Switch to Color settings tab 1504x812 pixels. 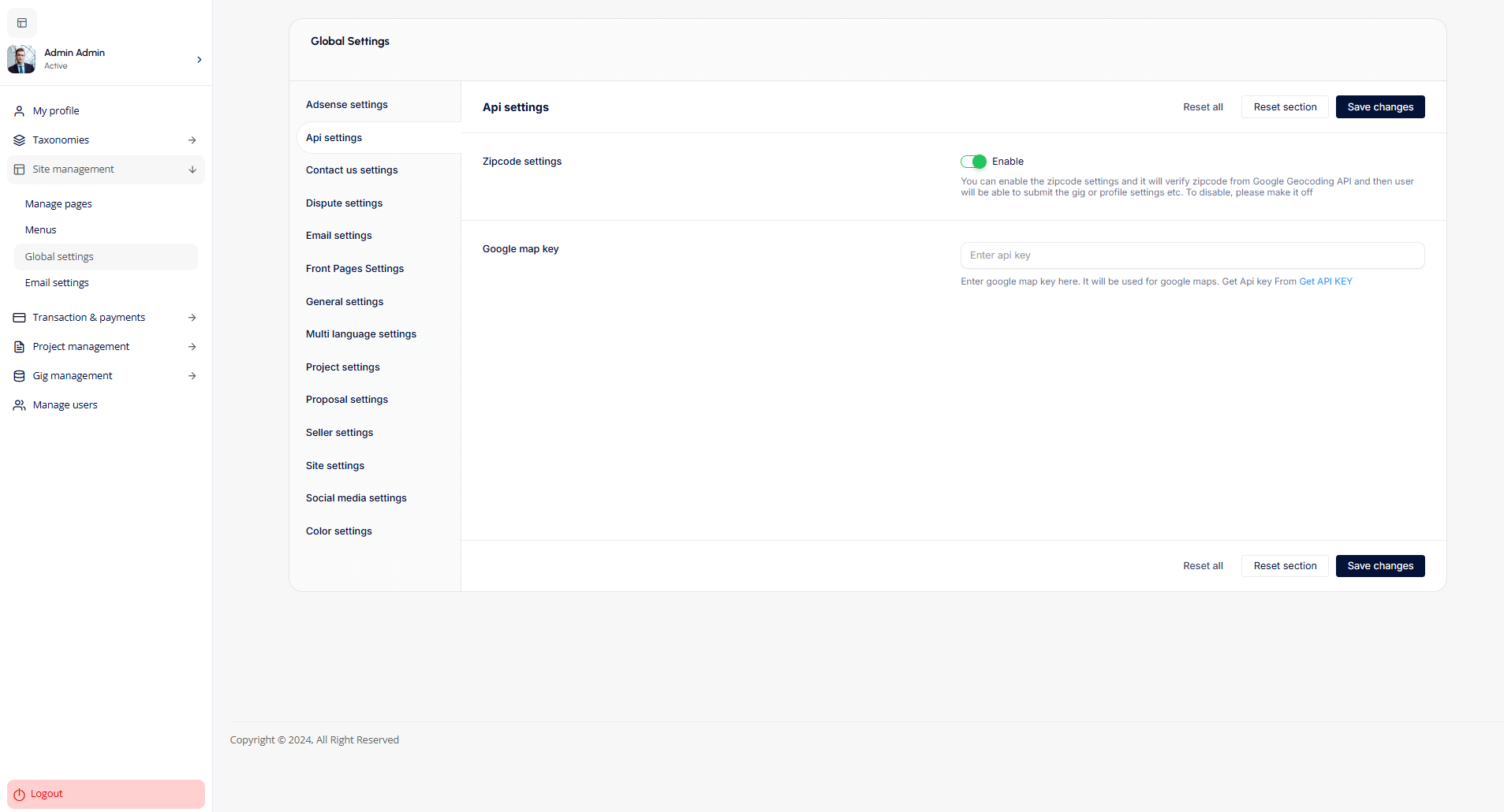(x=338, y=531)
